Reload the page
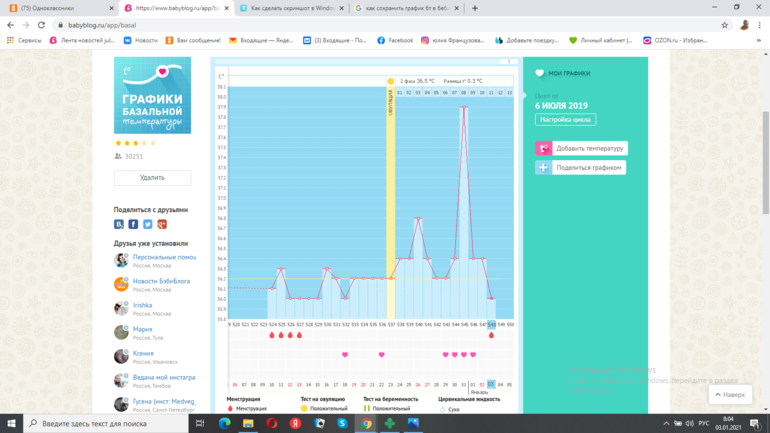770x433 pixels. tap(41, 25)
